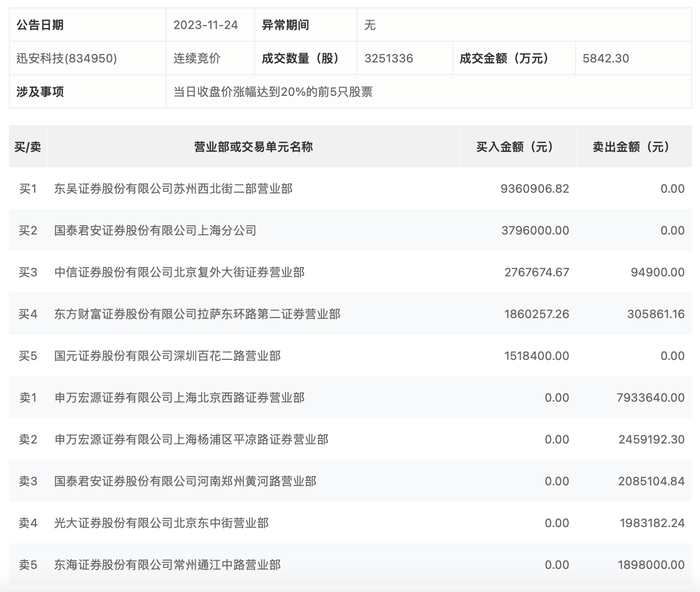Image resolution: width=700 pixels, height=592 pixels.
Task: Select the 买4 row label
Action: point(28,314)
